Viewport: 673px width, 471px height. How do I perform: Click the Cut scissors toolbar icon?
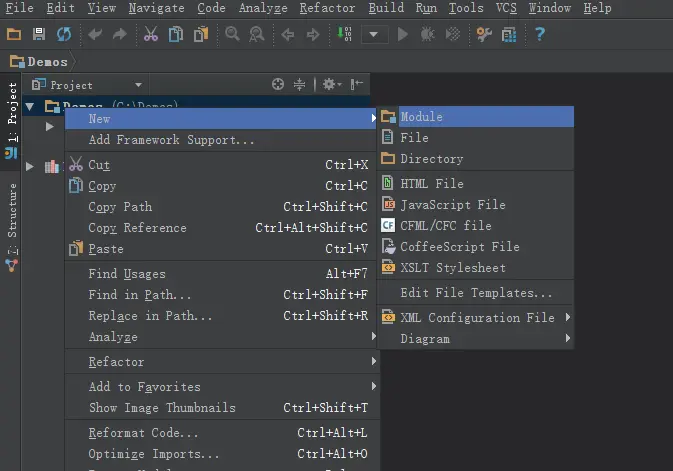tap(151, 34)
